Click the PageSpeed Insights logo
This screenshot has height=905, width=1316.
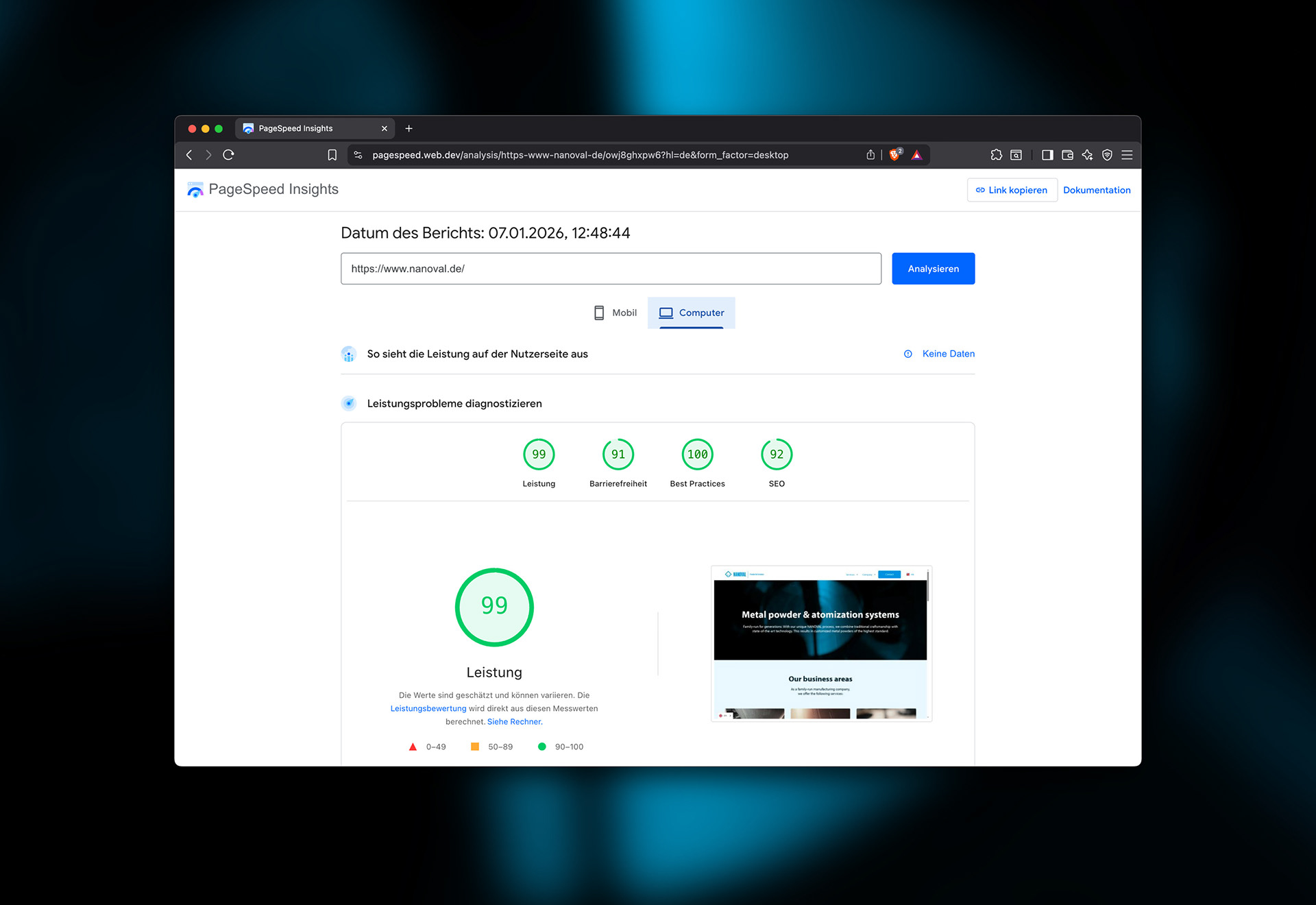(x=196, y=189)
